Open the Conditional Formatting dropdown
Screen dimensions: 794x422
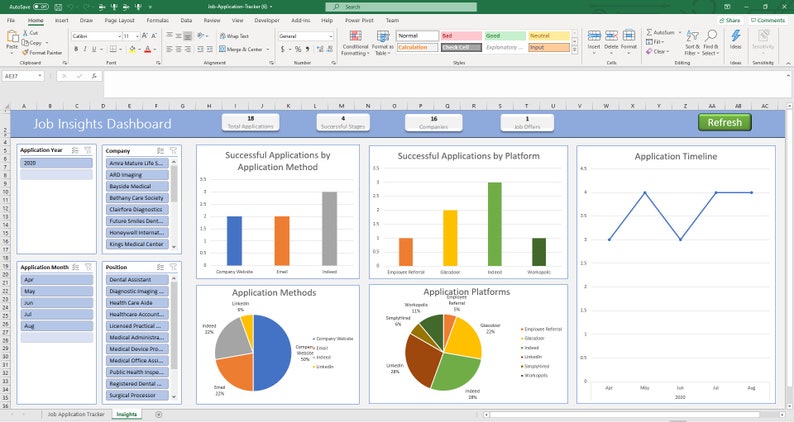[x=355, y=43]
